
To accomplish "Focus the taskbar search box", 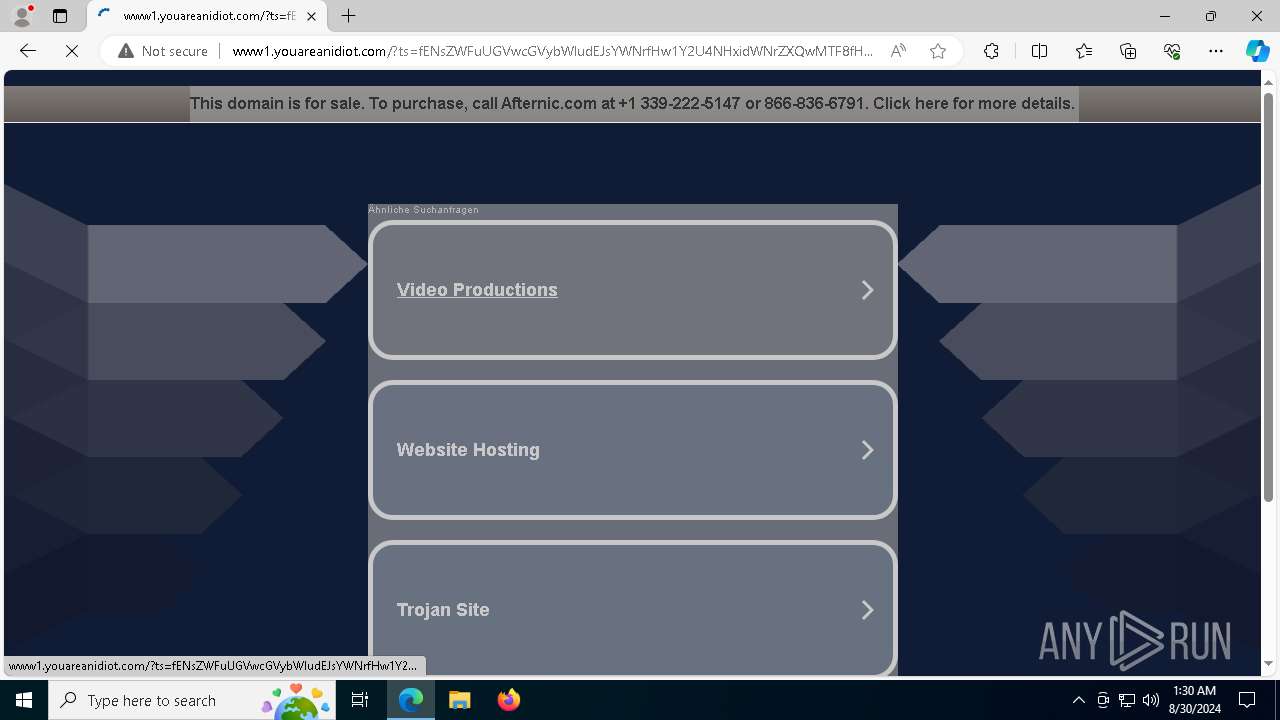I will click(x=192, y=700).
